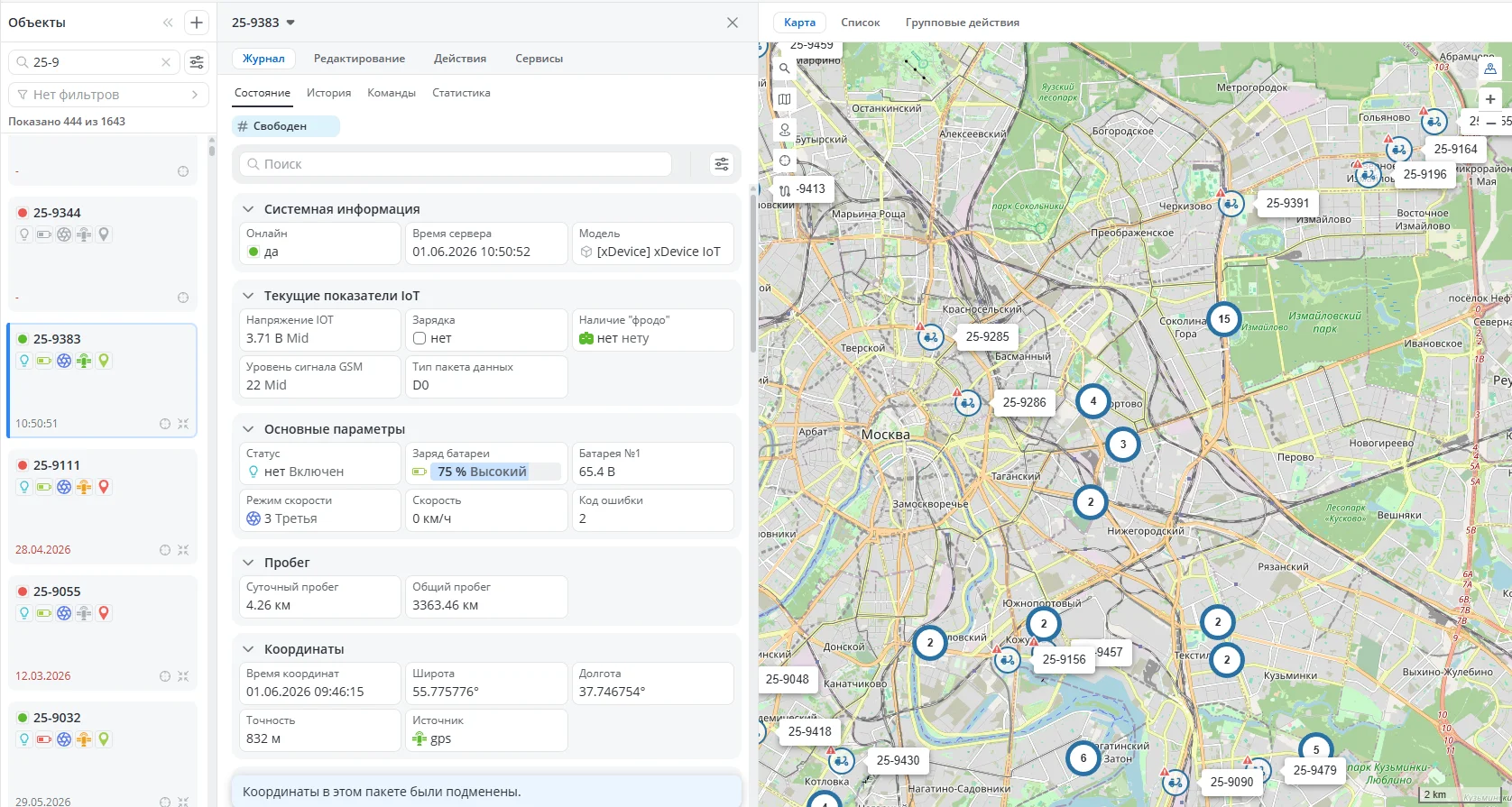
Task: Add a new object with plus button
Action: point(197,23)
